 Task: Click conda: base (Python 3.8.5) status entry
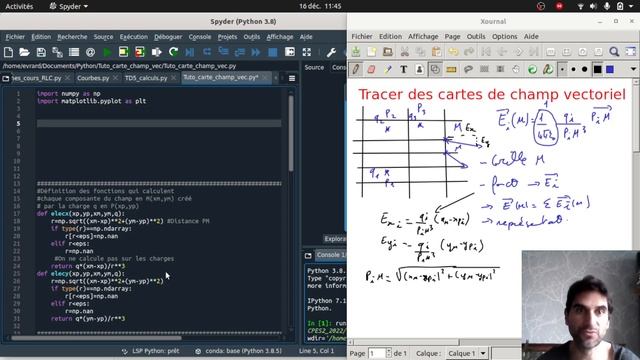(239, 351)
